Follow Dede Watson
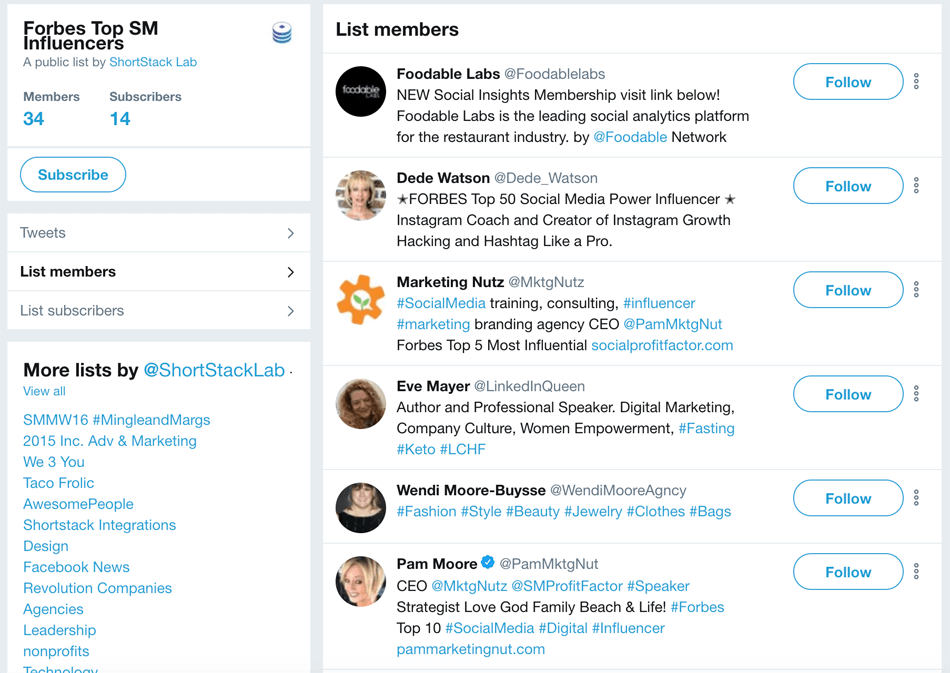950x673 pixels. click(847, 186)
